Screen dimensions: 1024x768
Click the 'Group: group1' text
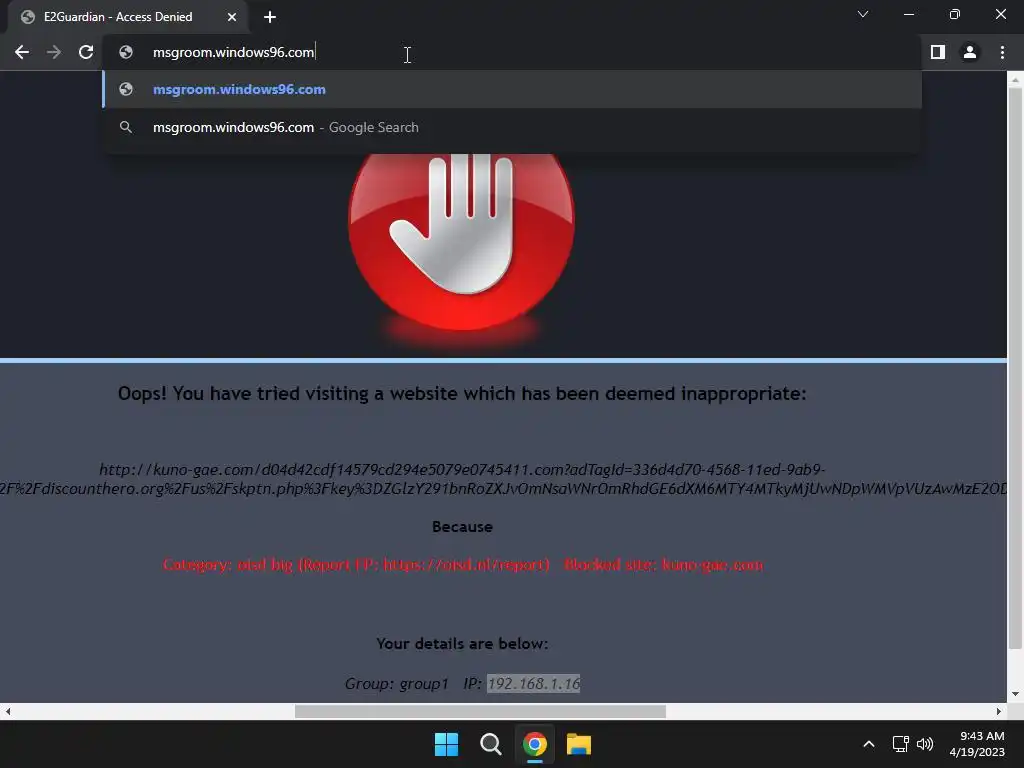396,683
